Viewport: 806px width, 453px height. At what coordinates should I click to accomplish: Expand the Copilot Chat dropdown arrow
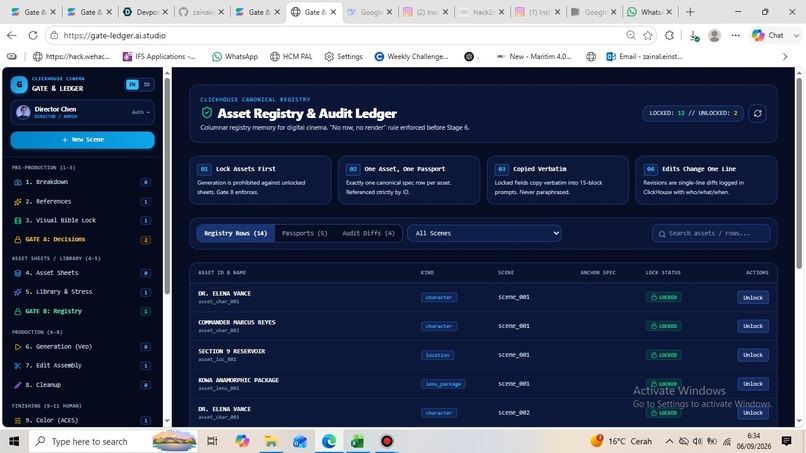click(796, 35)
